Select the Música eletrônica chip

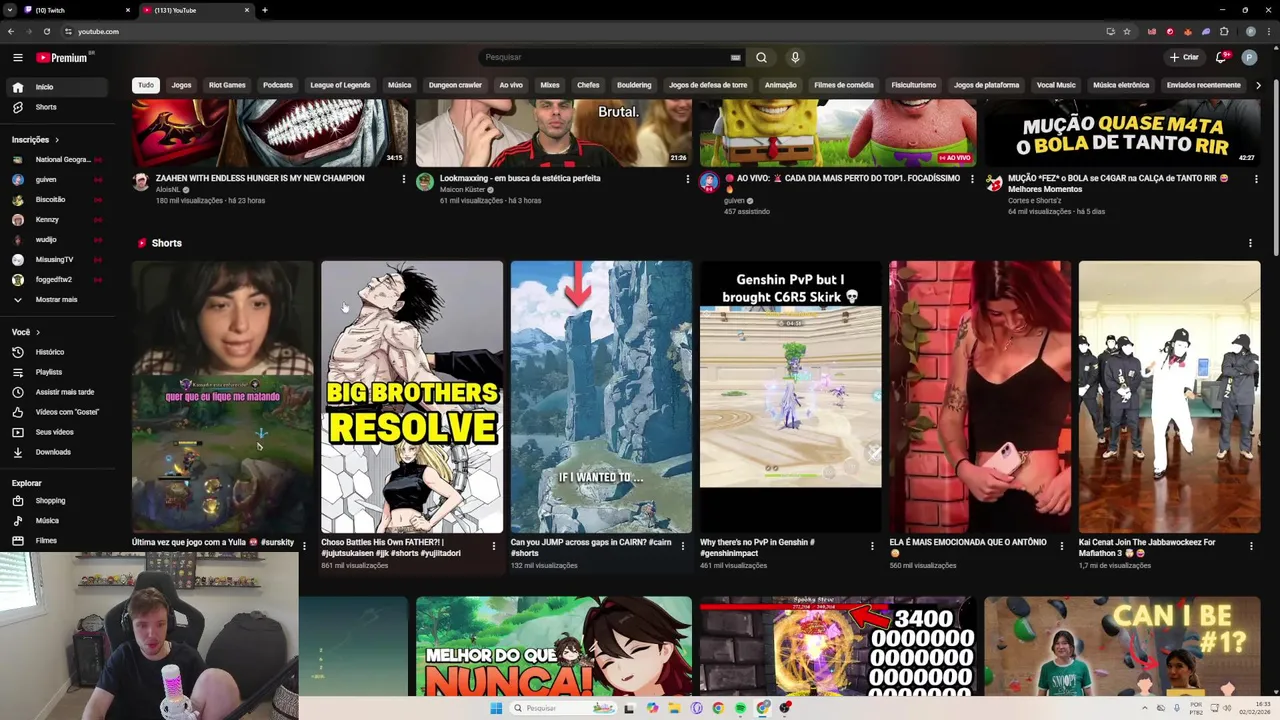1121,85
